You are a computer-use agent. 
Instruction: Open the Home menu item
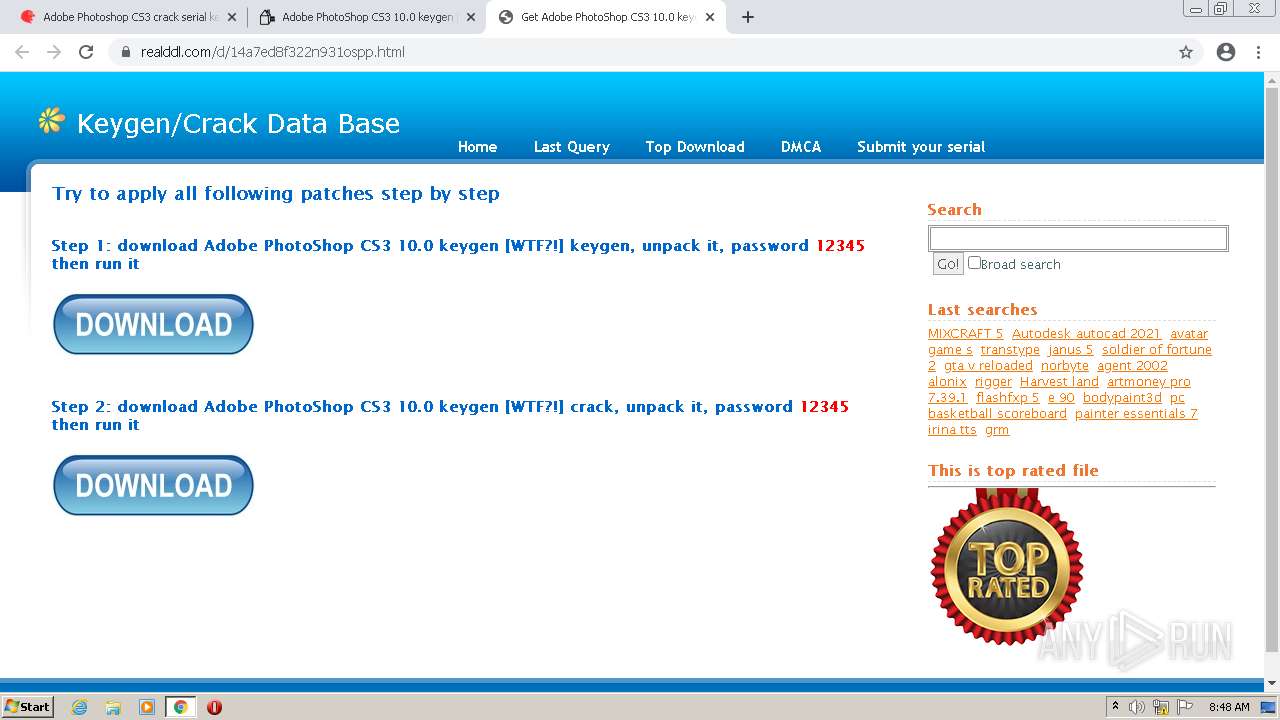(477, 147)
